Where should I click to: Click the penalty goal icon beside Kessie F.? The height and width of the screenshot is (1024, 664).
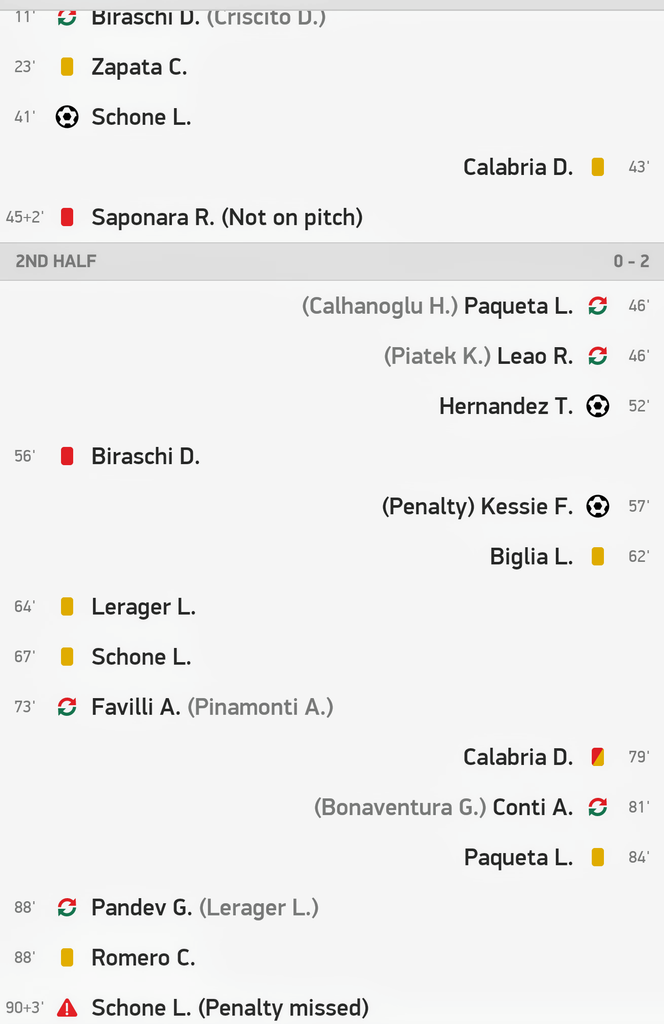point(598,506)
